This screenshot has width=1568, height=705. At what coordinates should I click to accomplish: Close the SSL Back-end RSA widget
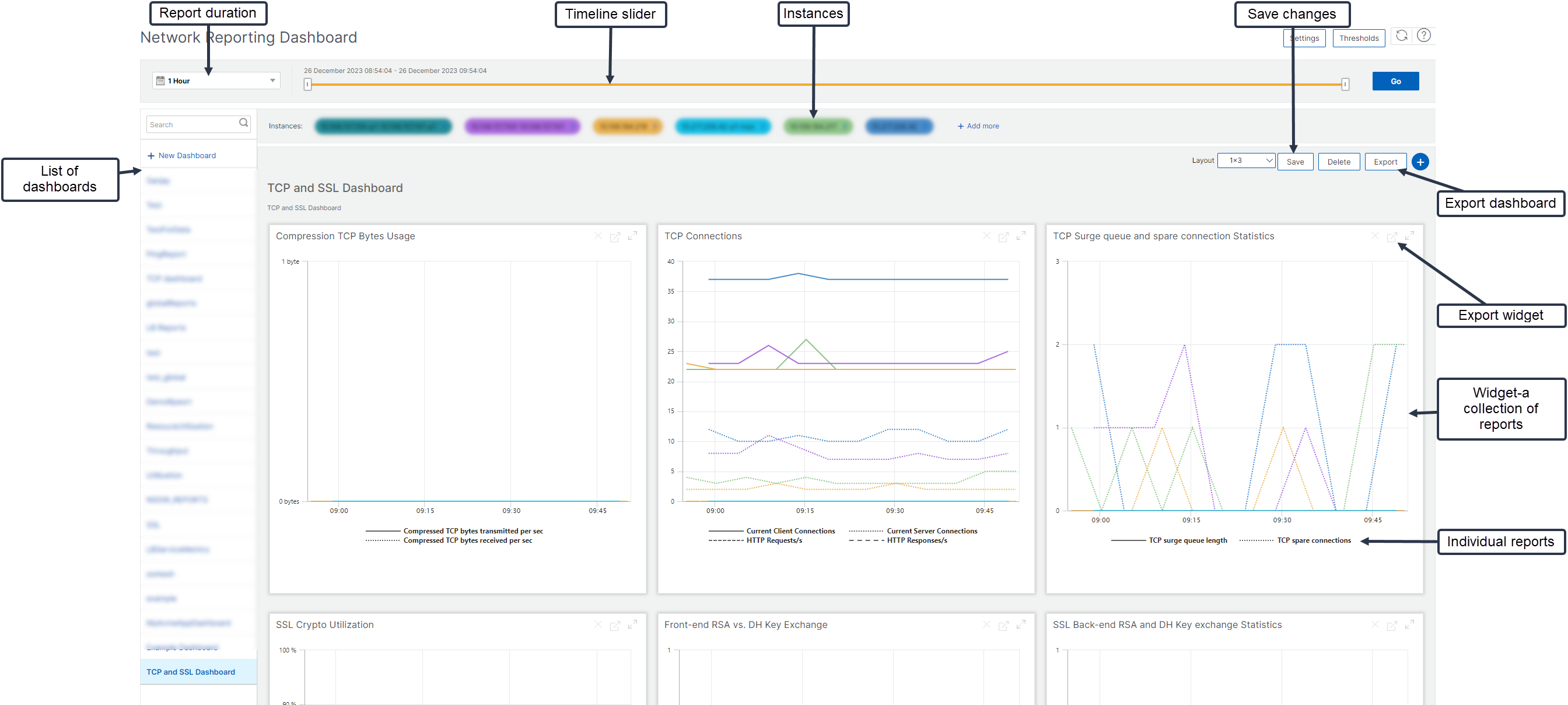(1375, 624)
